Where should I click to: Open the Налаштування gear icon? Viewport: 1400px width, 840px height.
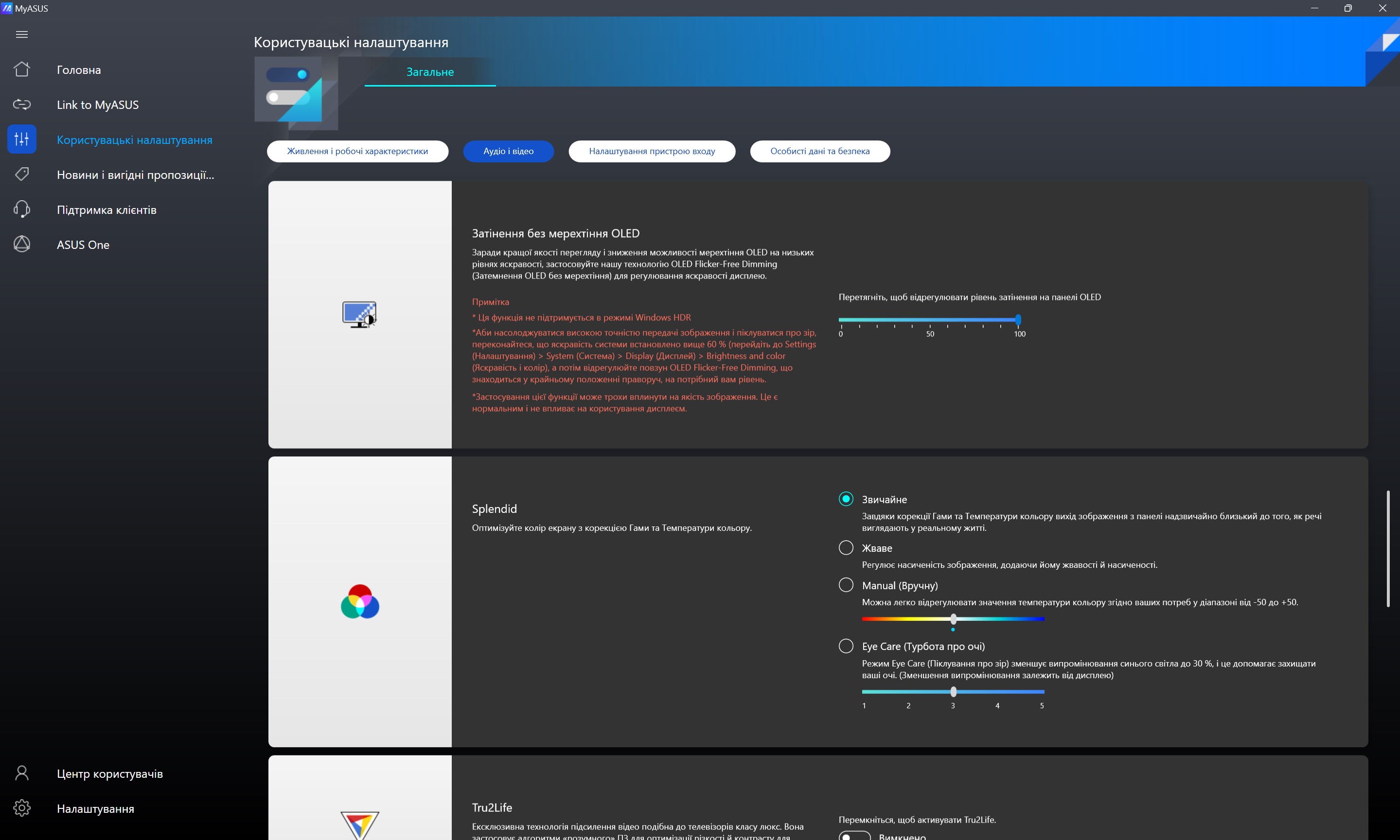21,808
